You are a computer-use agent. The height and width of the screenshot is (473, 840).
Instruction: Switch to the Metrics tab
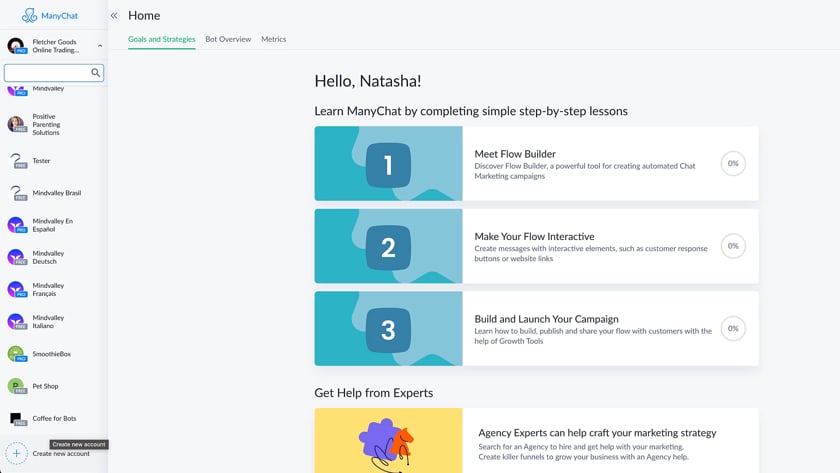pos(274,39)
